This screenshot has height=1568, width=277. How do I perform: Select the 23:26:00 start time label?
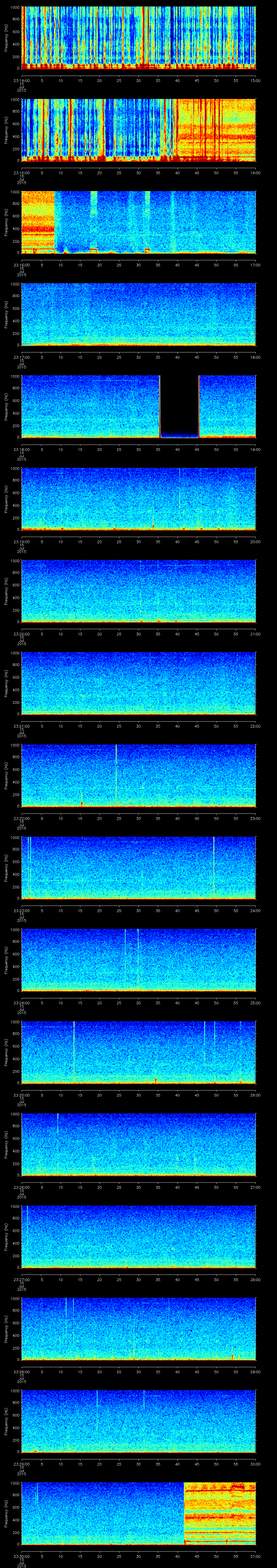tap(21, 1187)
